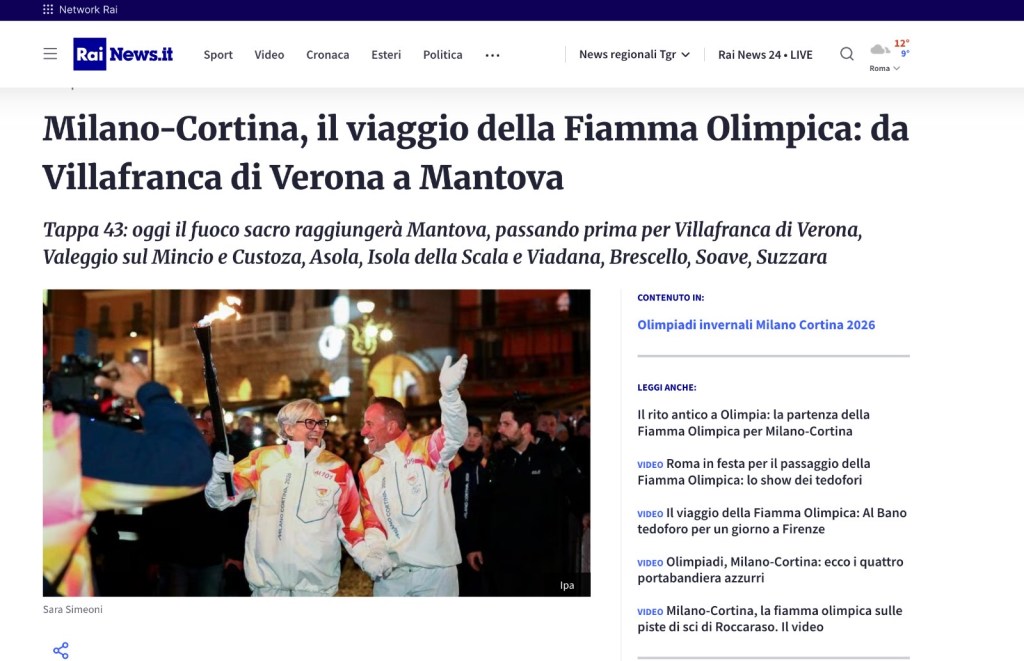1024x661 pixels.
Task: Click the share icon below the photo
Action: (61, 650)
